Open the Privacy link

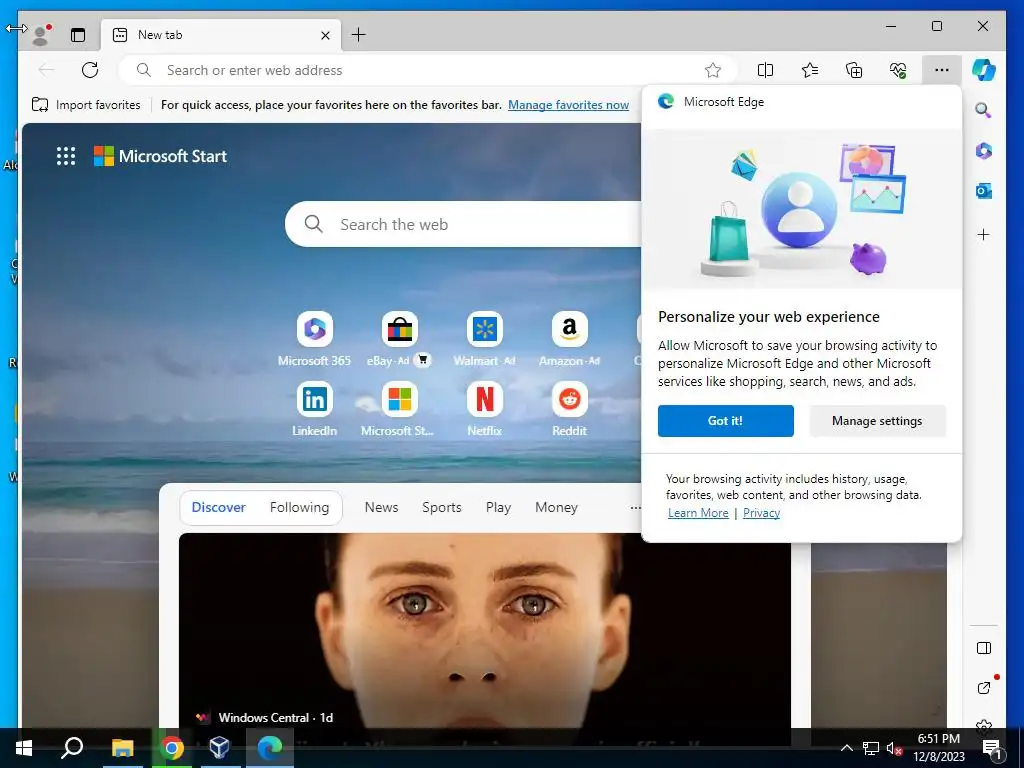click(761, 513)
